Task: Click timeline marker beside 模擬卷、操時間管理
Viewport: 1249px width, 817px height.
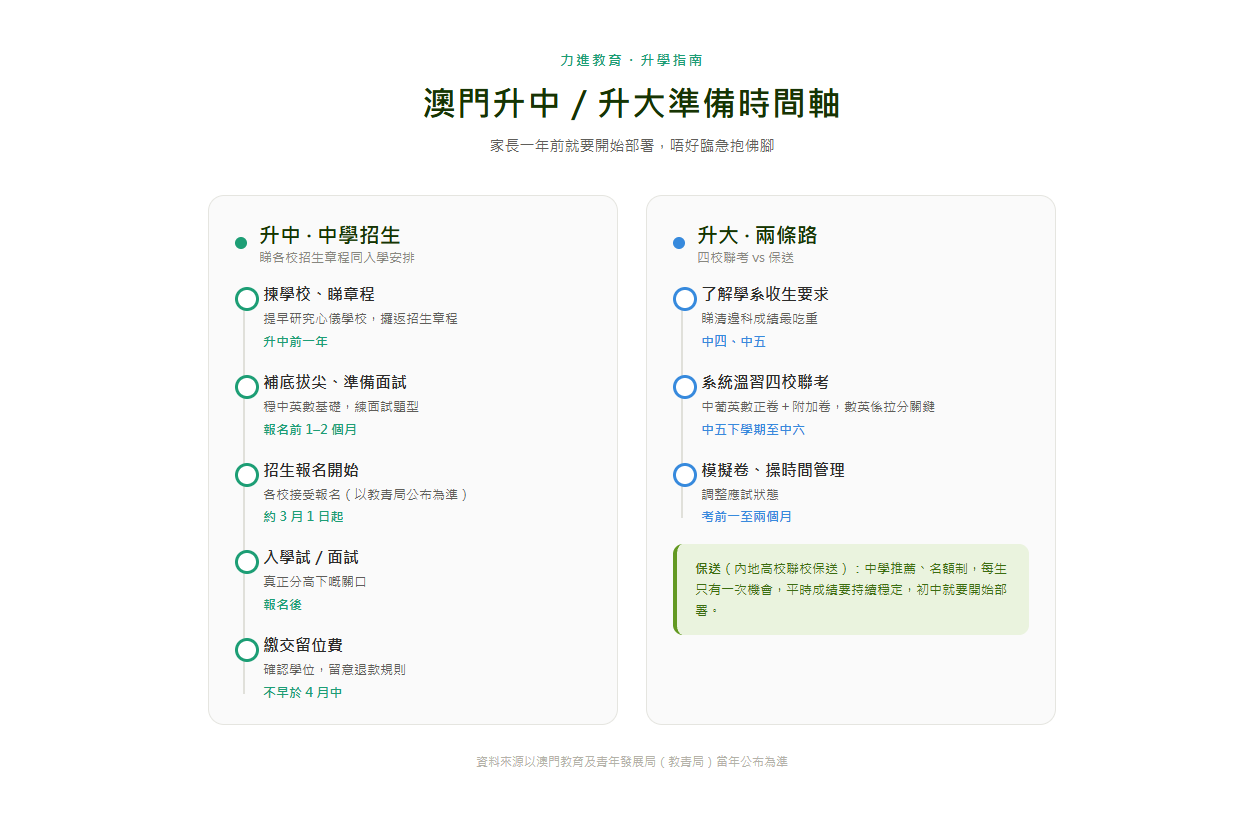Action: tap(685, 475)
